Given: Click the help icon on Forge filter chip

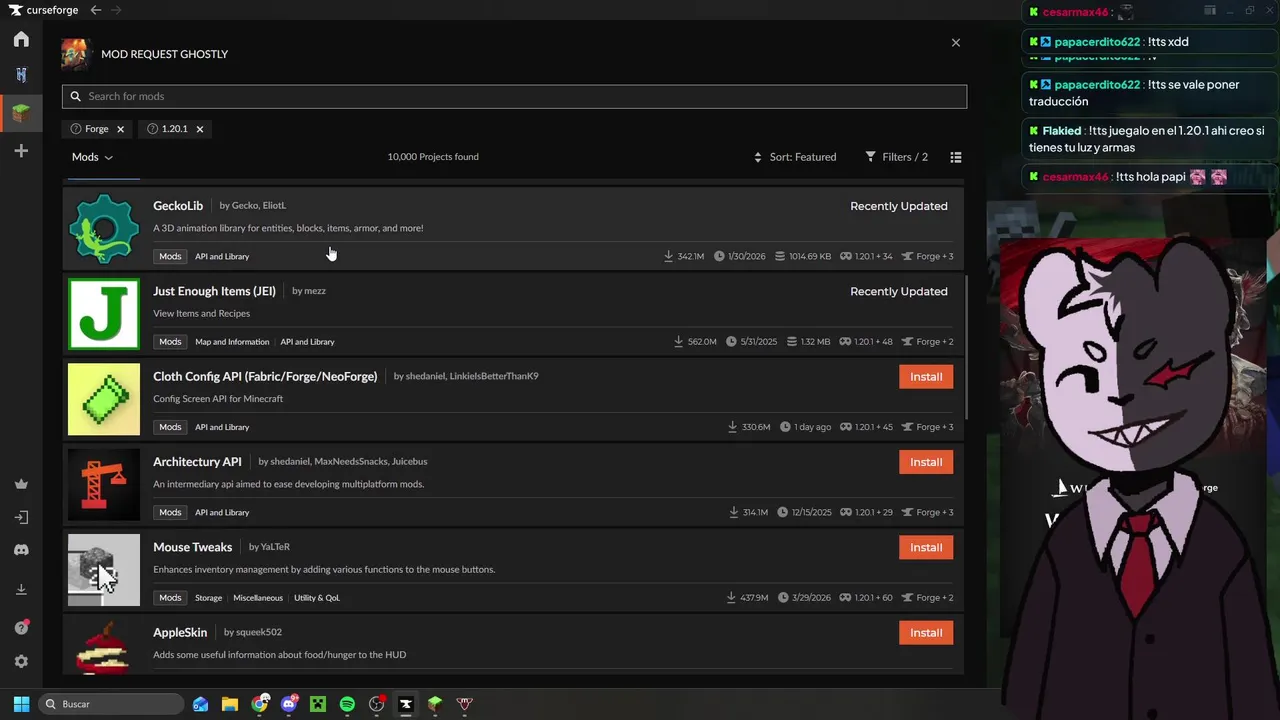Looking at the screenshot, I should tap(76, 129).
